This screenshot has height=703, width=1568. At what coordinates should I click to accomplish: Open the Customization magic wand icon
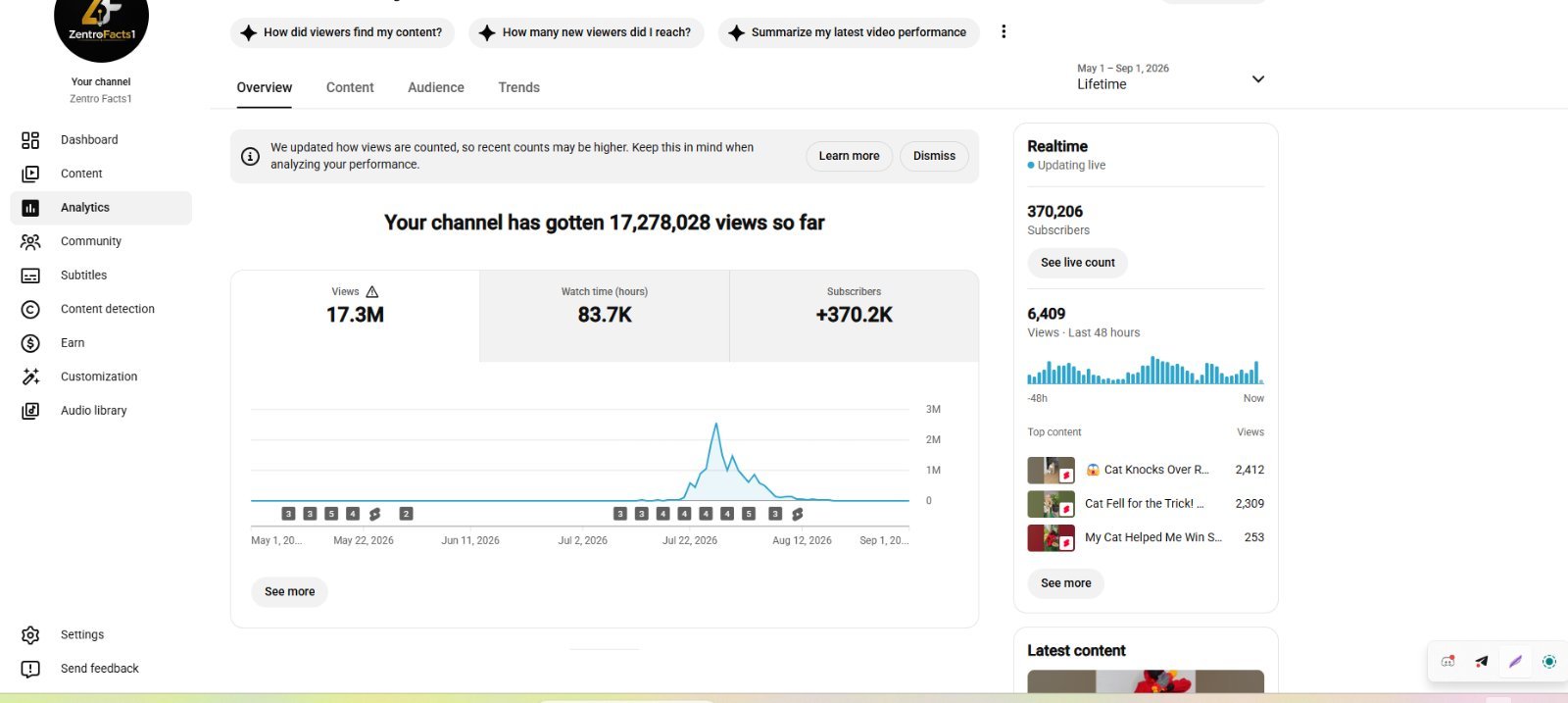pyautogui.click(x=30, y=377)
